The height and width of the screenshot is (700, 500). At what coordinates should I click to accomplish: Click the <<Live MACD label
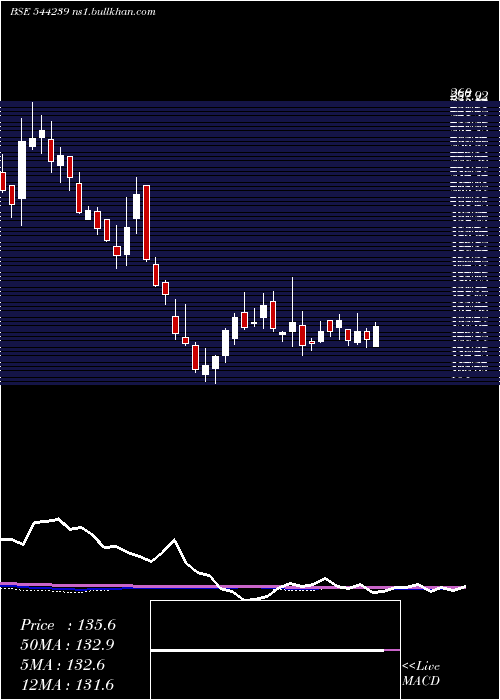pyautogui.click(x=421, y=673)
